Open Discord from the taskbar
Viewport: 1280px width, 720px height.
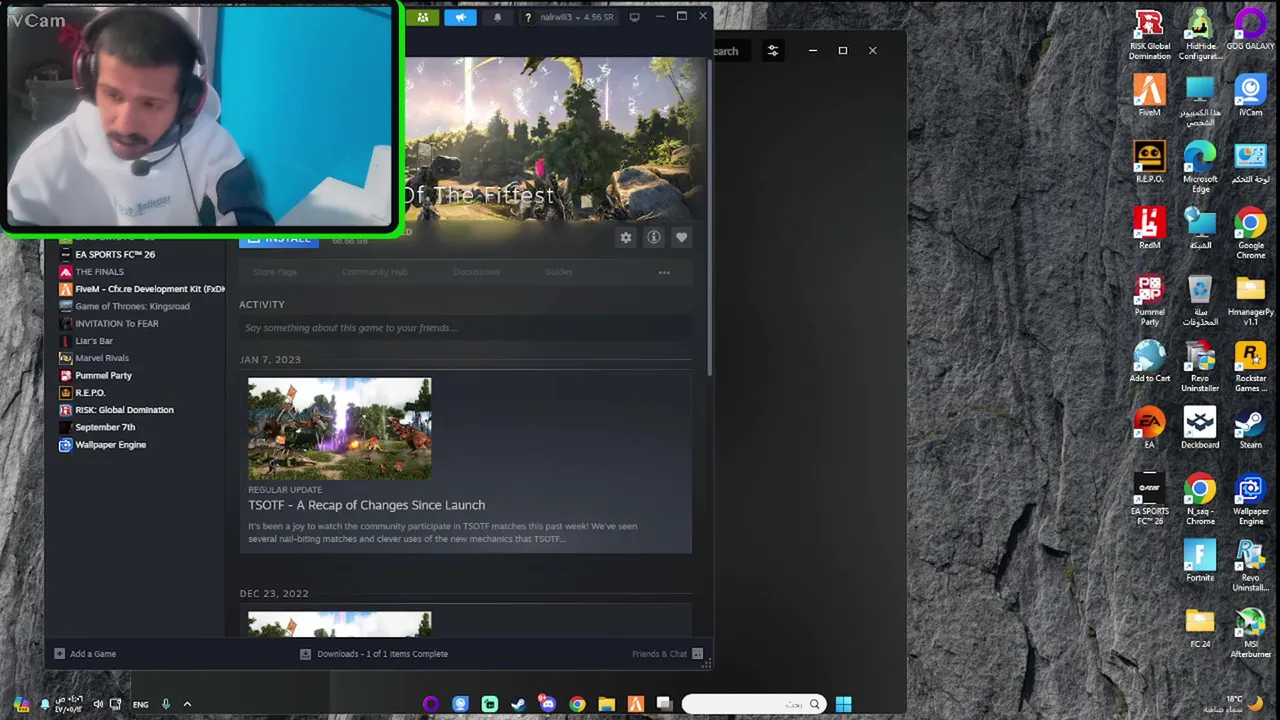click(547, 704)
